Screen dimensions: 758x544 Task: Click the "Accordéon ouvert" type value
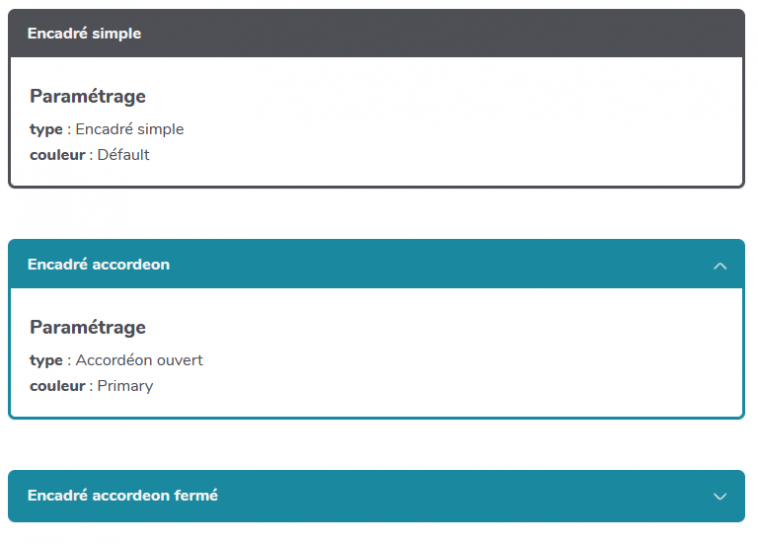(x=139, y=360)
